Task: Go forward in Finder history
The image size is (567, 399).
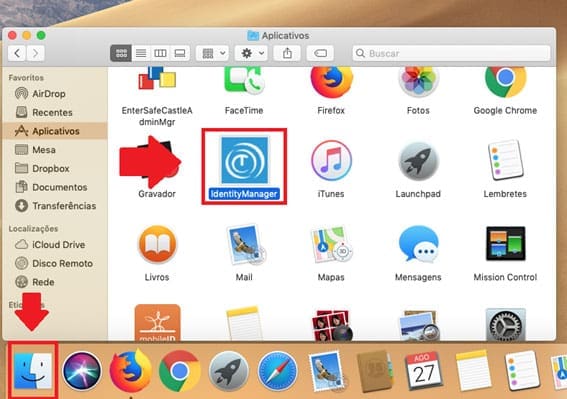Action: pyautogui.click(x=35, y=54)
